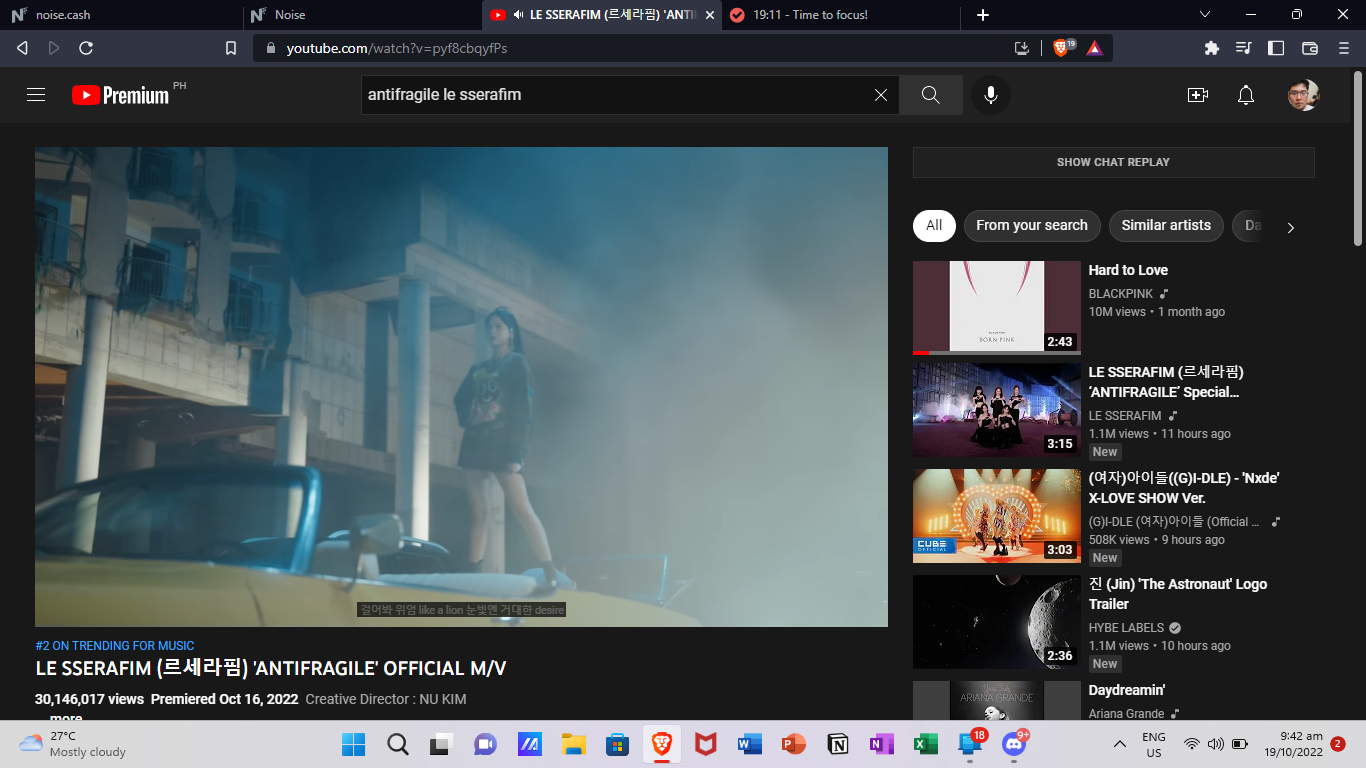Open Task View on the taskbar

(x=441, y=744)
